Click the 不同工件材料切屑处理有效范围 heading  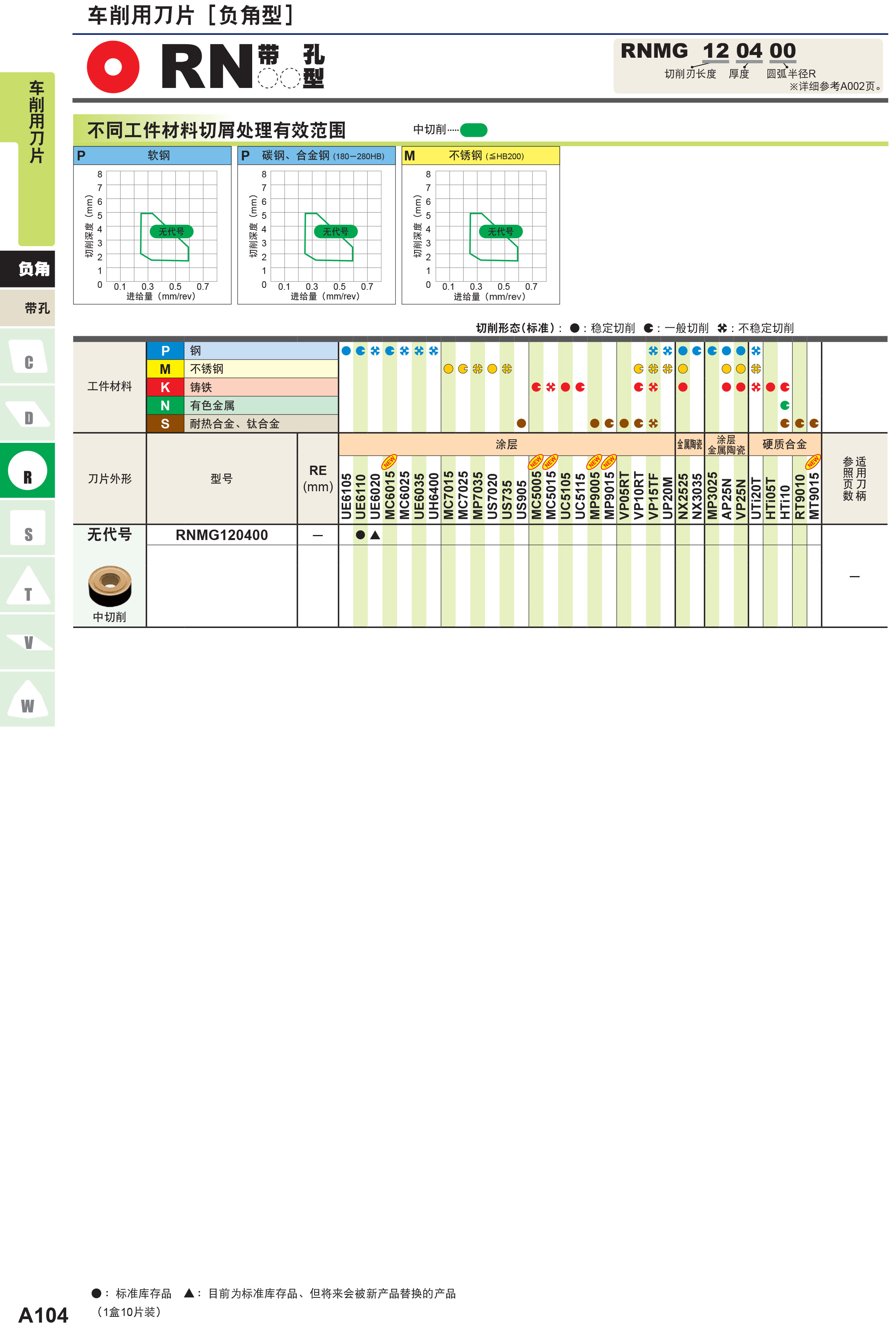[x=217, y=130]
